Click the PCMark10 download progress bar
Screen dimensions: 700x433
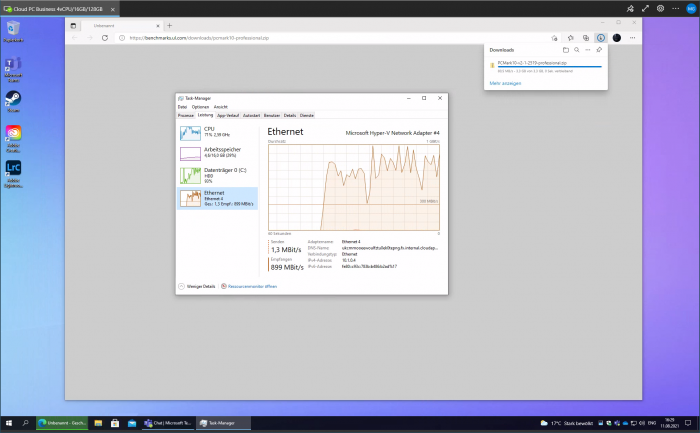point(550,67)
